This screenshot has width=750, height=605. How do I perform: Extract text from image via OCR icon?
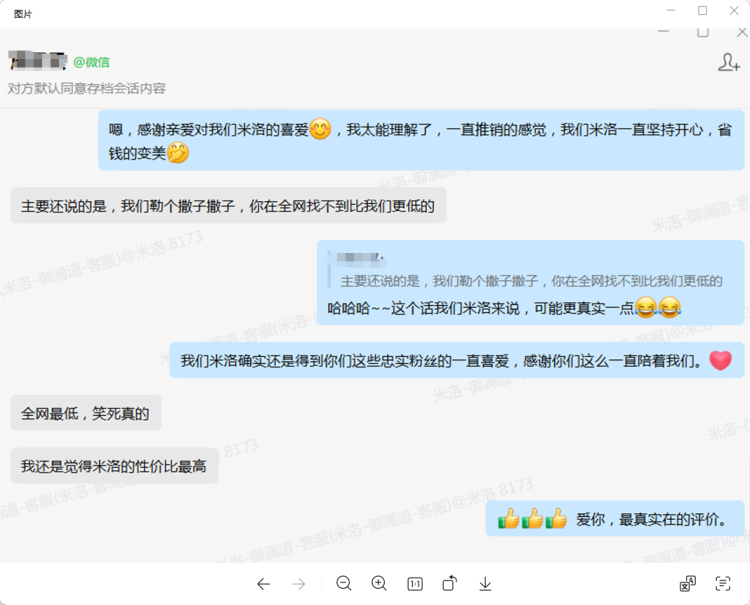pyautogui.click(x=723, y=584)
